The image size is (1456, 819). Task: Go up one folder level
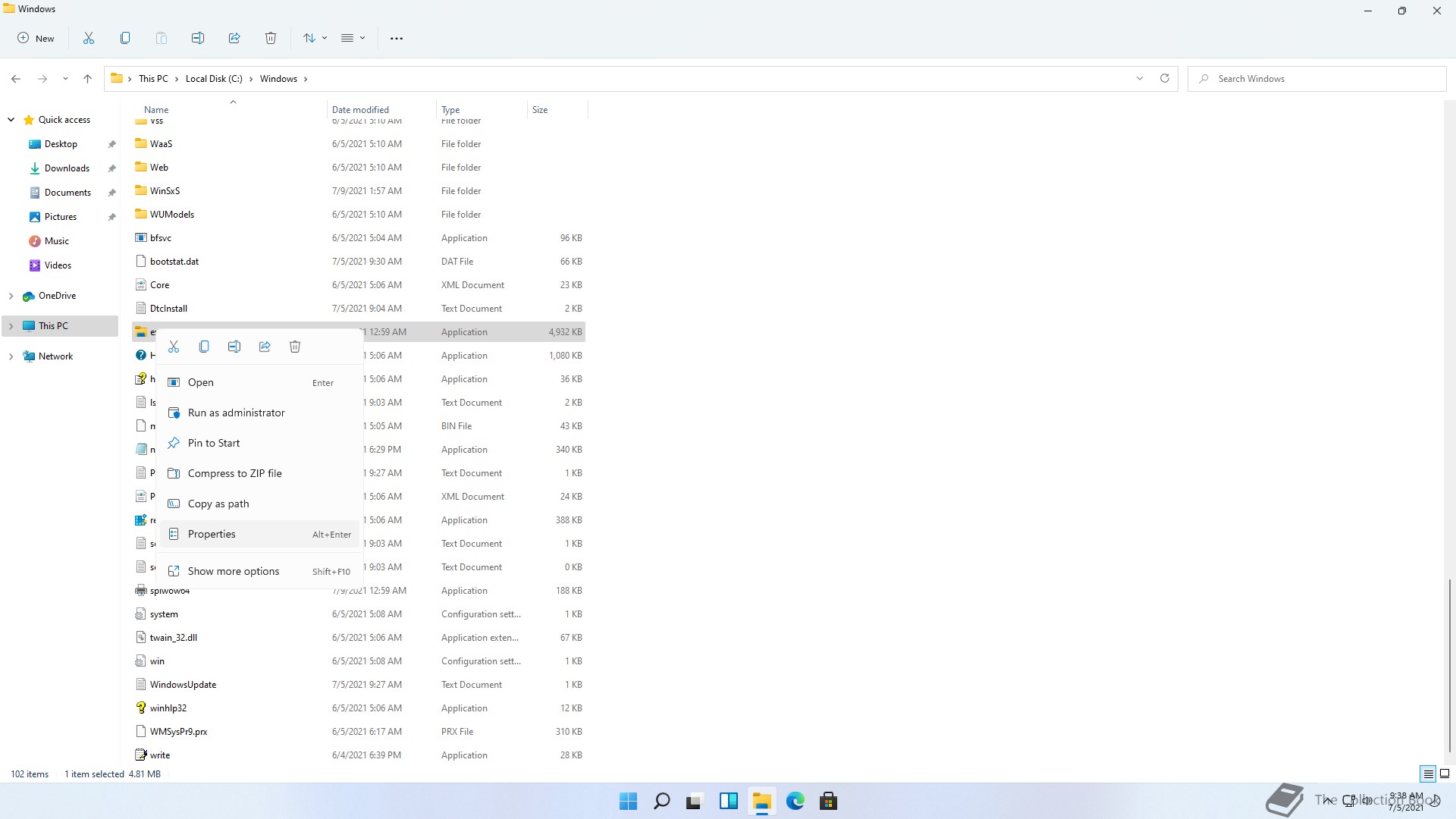[88, 79]
